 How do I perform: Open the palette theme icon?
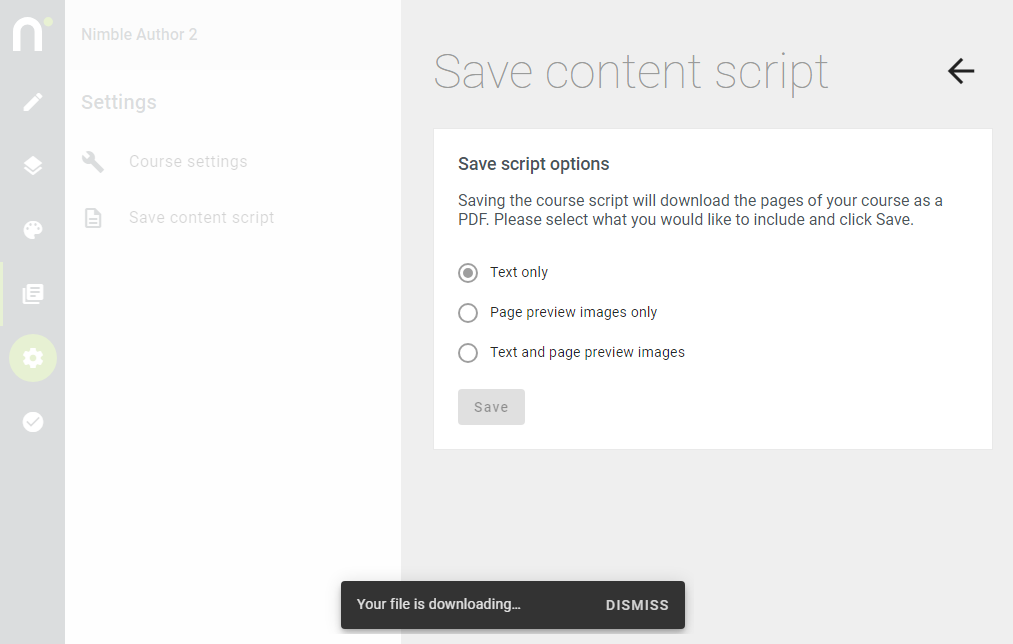pyautogui.click(x=32, y=229)
